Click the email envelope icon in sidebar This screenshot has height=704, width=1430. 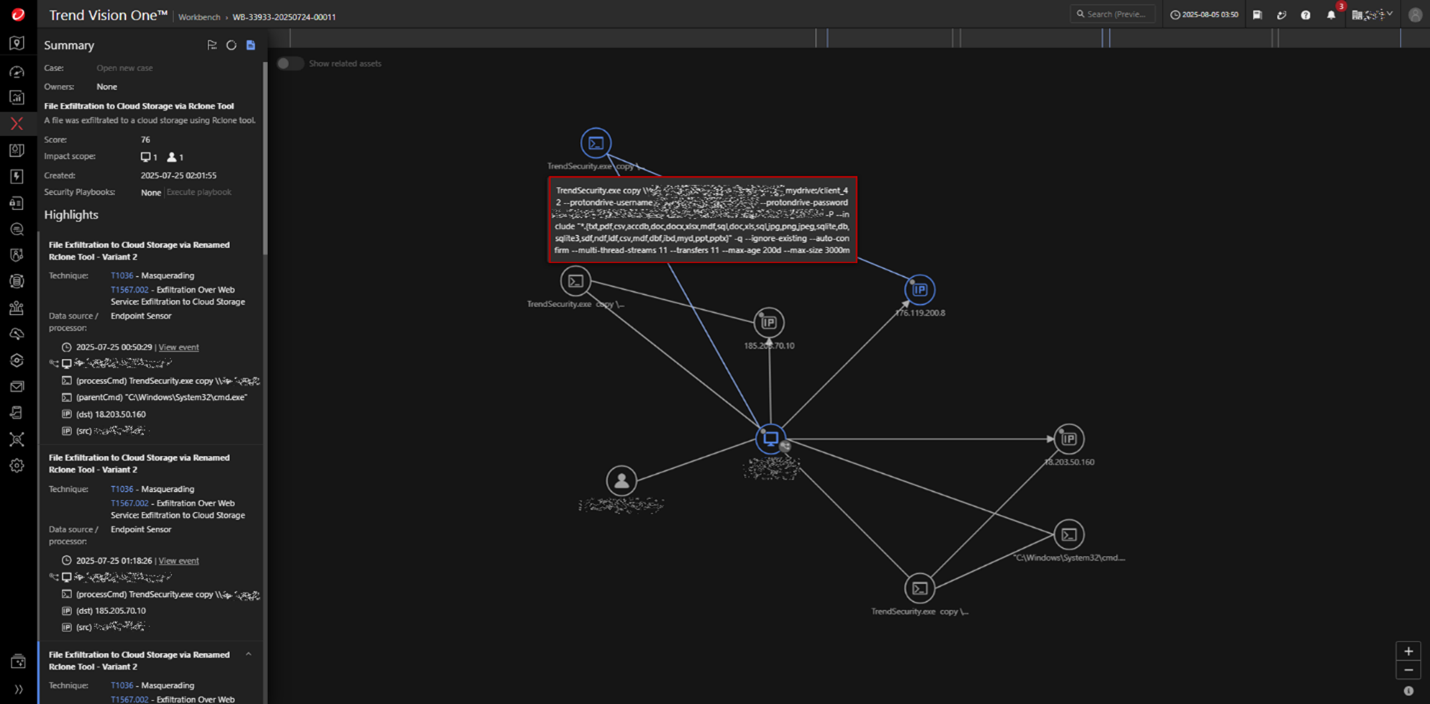(x=16, y=387)
